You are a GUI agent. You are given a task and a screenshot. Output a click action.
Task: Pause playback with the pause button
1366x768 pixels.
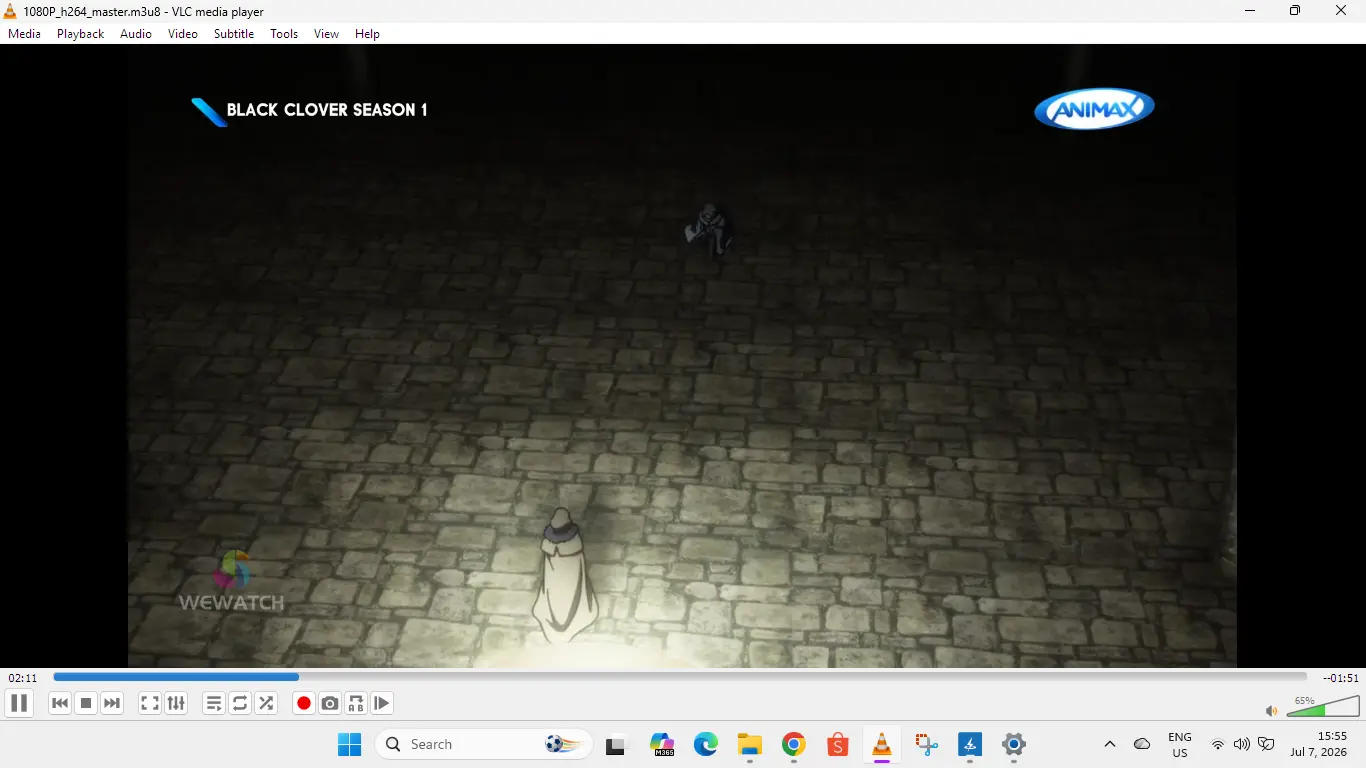tap(18, 703)
